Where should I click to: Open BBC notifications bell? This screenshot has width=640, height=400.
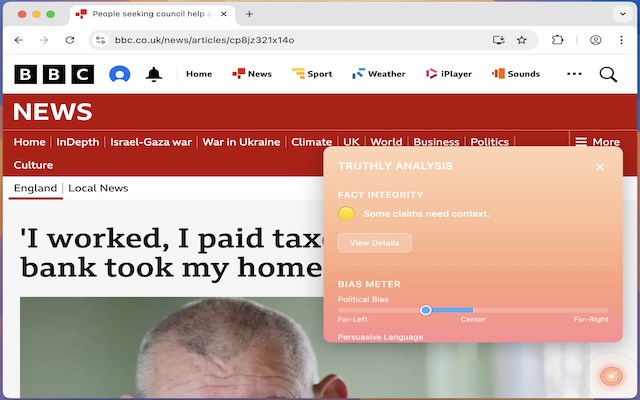(x=154, y=74)
